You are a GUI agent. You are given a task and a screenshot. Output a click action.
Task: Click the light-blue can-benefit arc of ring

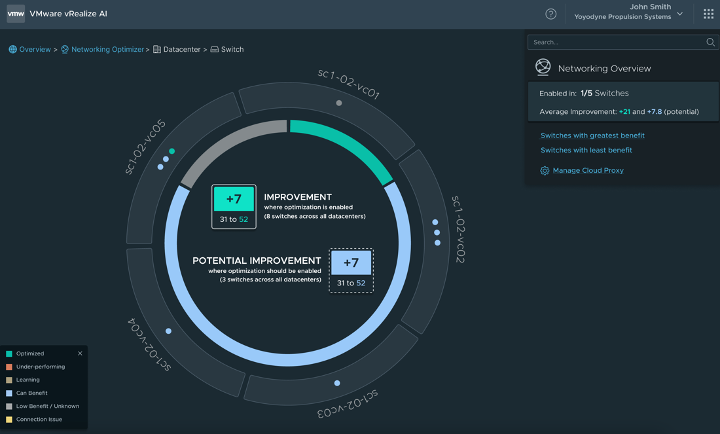click(288, 360)
